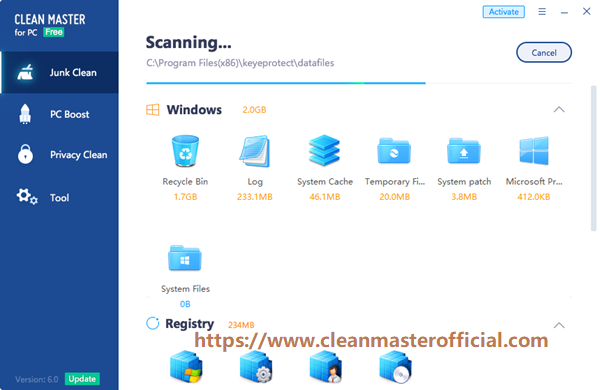The width and height of the screenshot is (600, 390).
Task: Click the System Cache 46.1MB size
Action: point(324,197)
